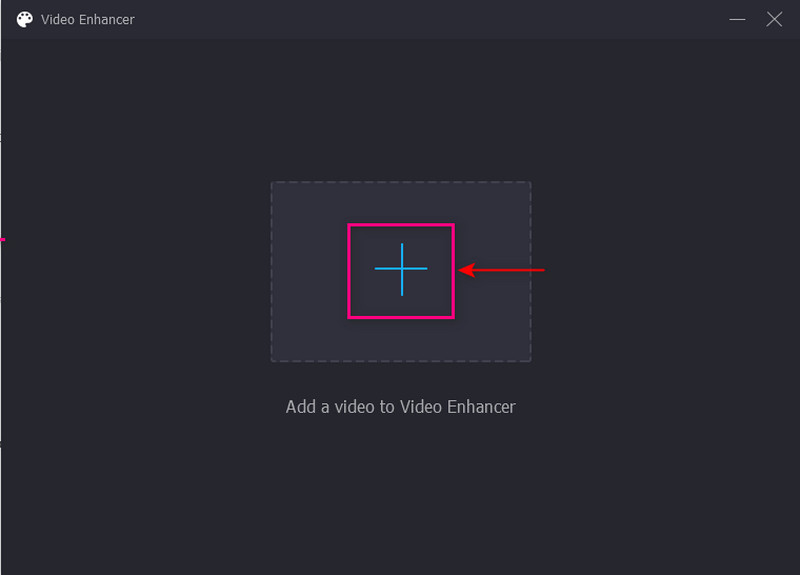This screenshot has height=575, width=800.
Task: Minimize the Video Enhancer window
Action: (738, 19)
